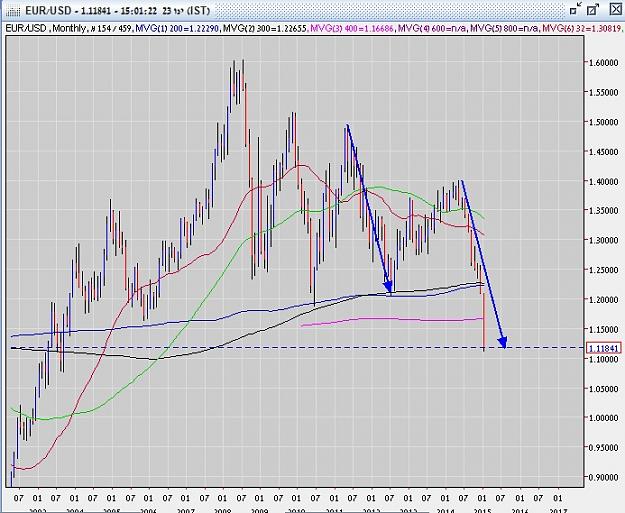Viewport: 625px width, 513px height.
Task: Select MVG(3) 400=1.16686 indicator label
Action: coord(352,28)
